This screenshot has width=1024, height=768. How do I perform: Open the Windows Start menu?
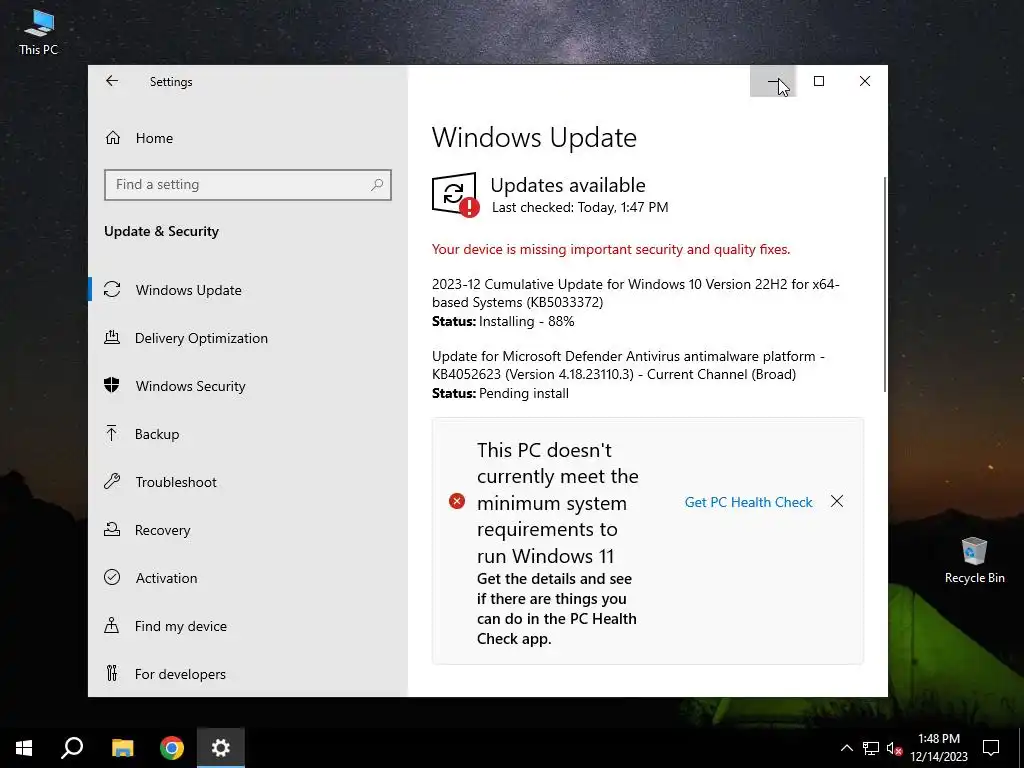(24, 748)
